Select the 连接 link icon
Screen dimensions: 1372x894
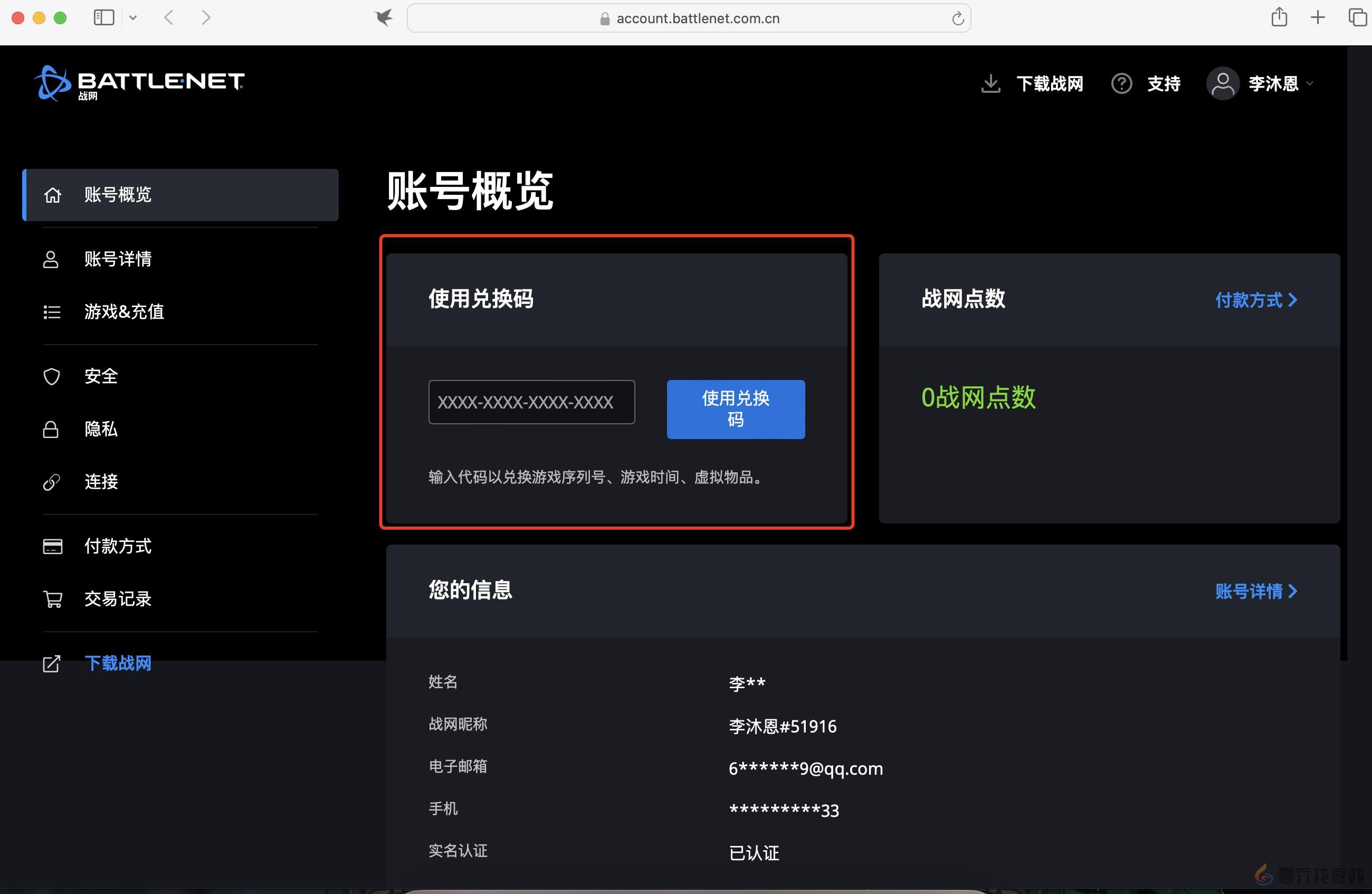pyautogui.click(x=51, y=482)
